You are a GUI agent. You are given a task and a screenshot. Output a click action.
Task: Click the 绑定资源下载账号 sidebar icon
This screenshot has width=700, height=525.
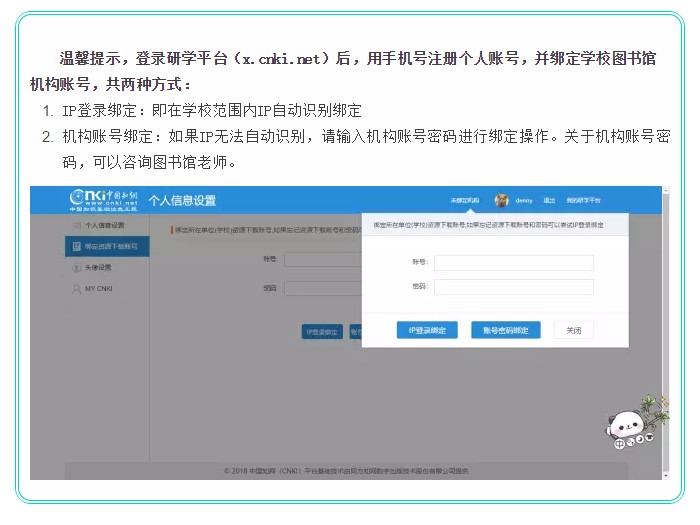pyautogui.click(x=76, y=246)
